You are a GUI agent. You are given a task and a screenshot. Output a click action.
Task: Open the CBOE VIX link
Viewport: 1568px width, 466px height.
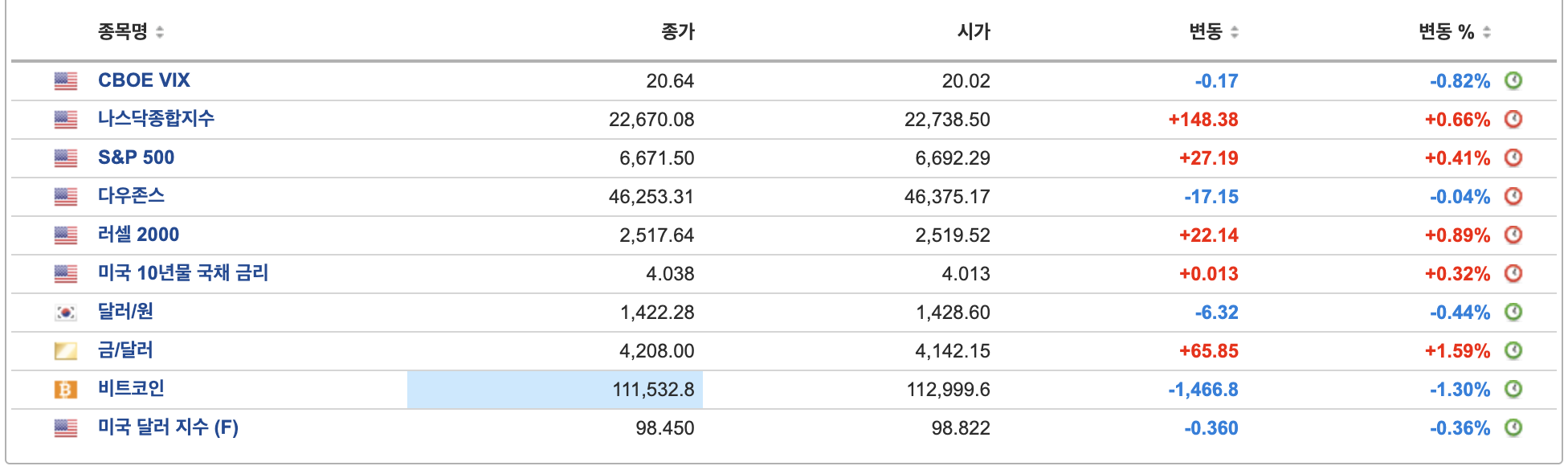[144, 80]
